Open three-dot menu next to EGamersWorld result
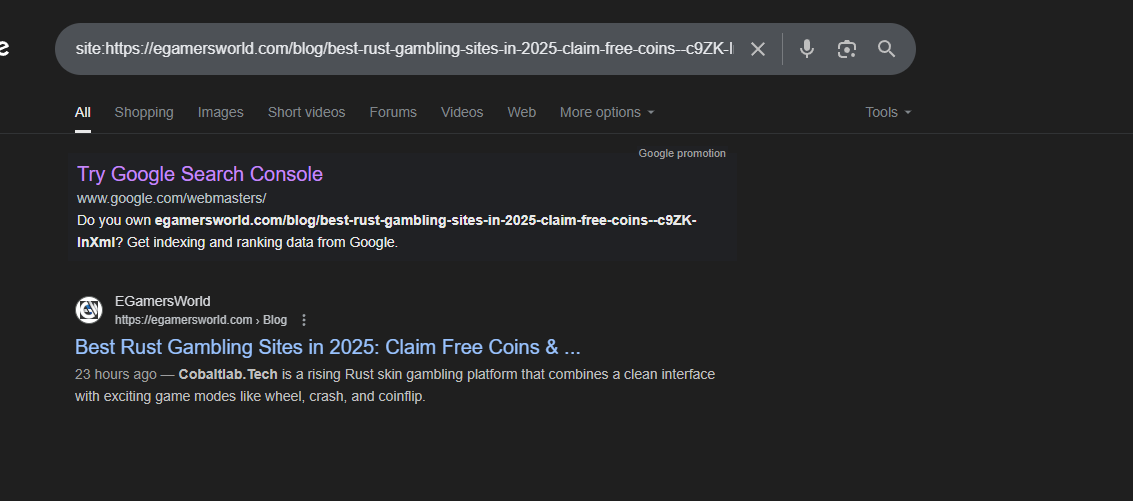 tap(304, 320)
